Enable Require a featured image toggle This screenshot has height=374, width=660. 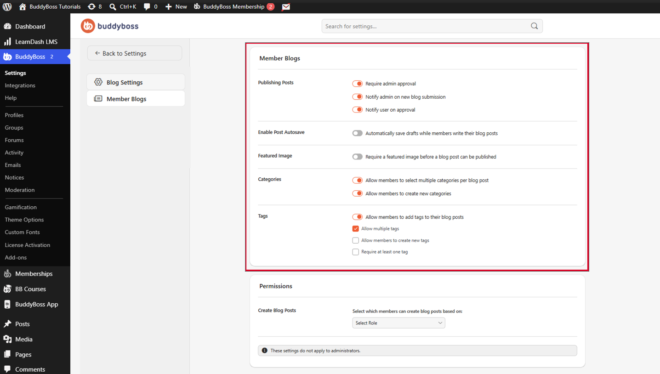(357, 156)
